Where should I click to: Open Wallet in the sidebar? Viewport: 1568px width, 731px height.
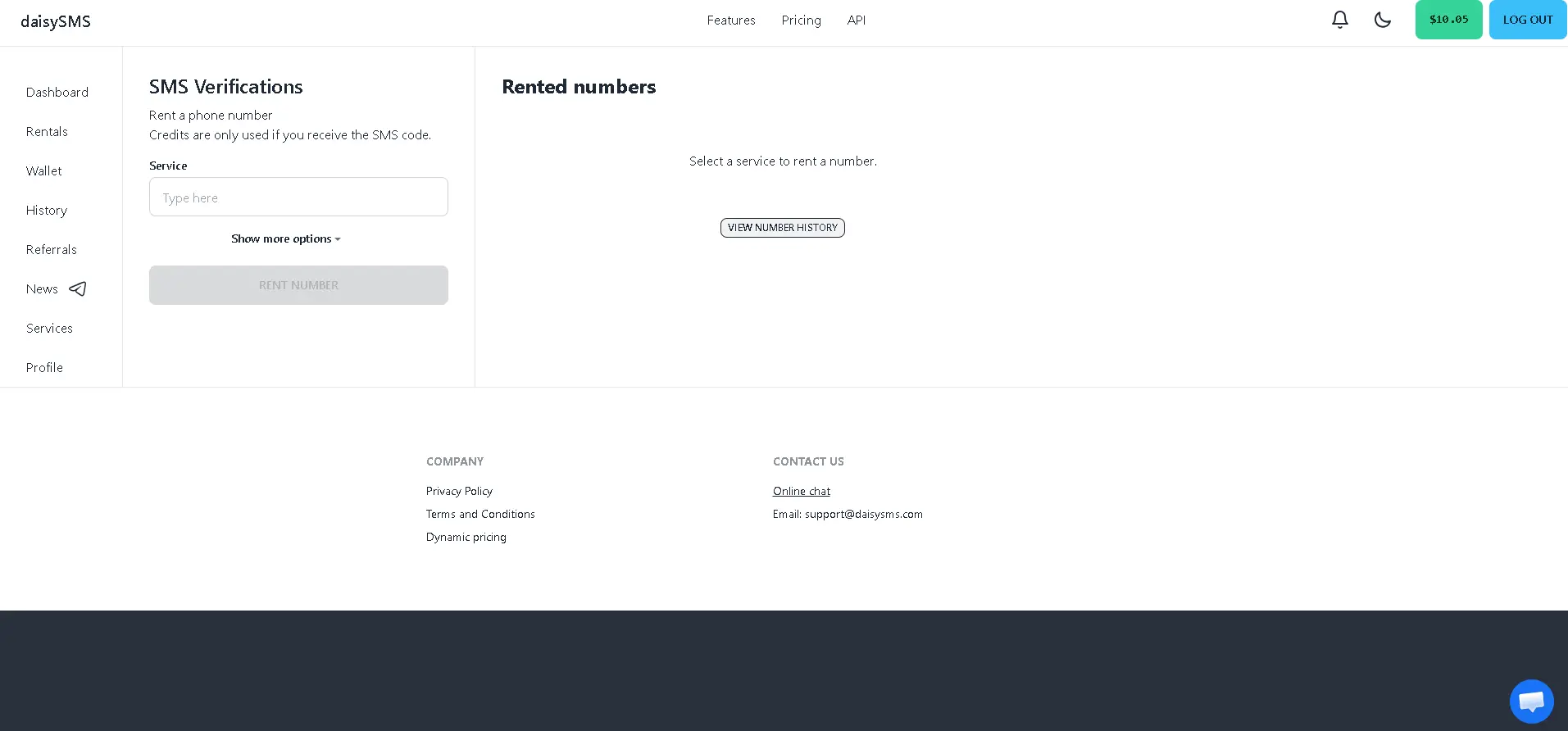click(x=44, y=170)
